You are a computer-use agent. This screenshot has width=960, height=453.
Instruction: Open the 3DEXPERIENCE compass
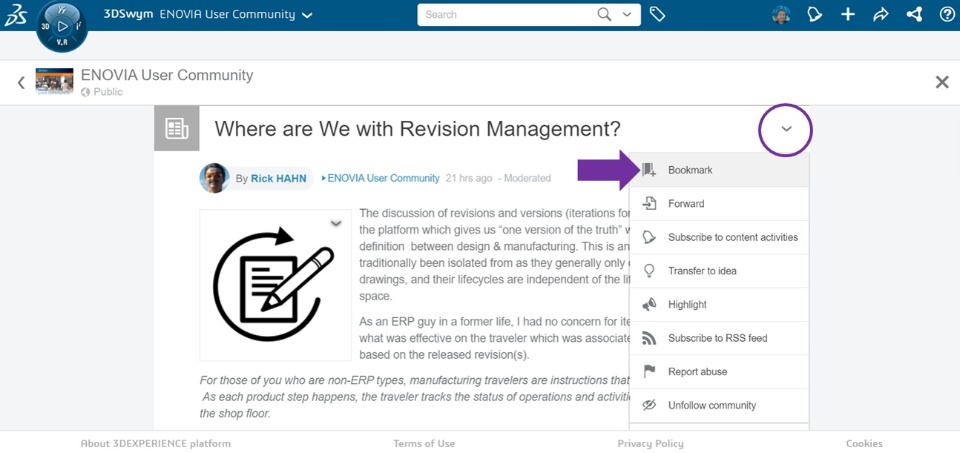tap(61, 26)
